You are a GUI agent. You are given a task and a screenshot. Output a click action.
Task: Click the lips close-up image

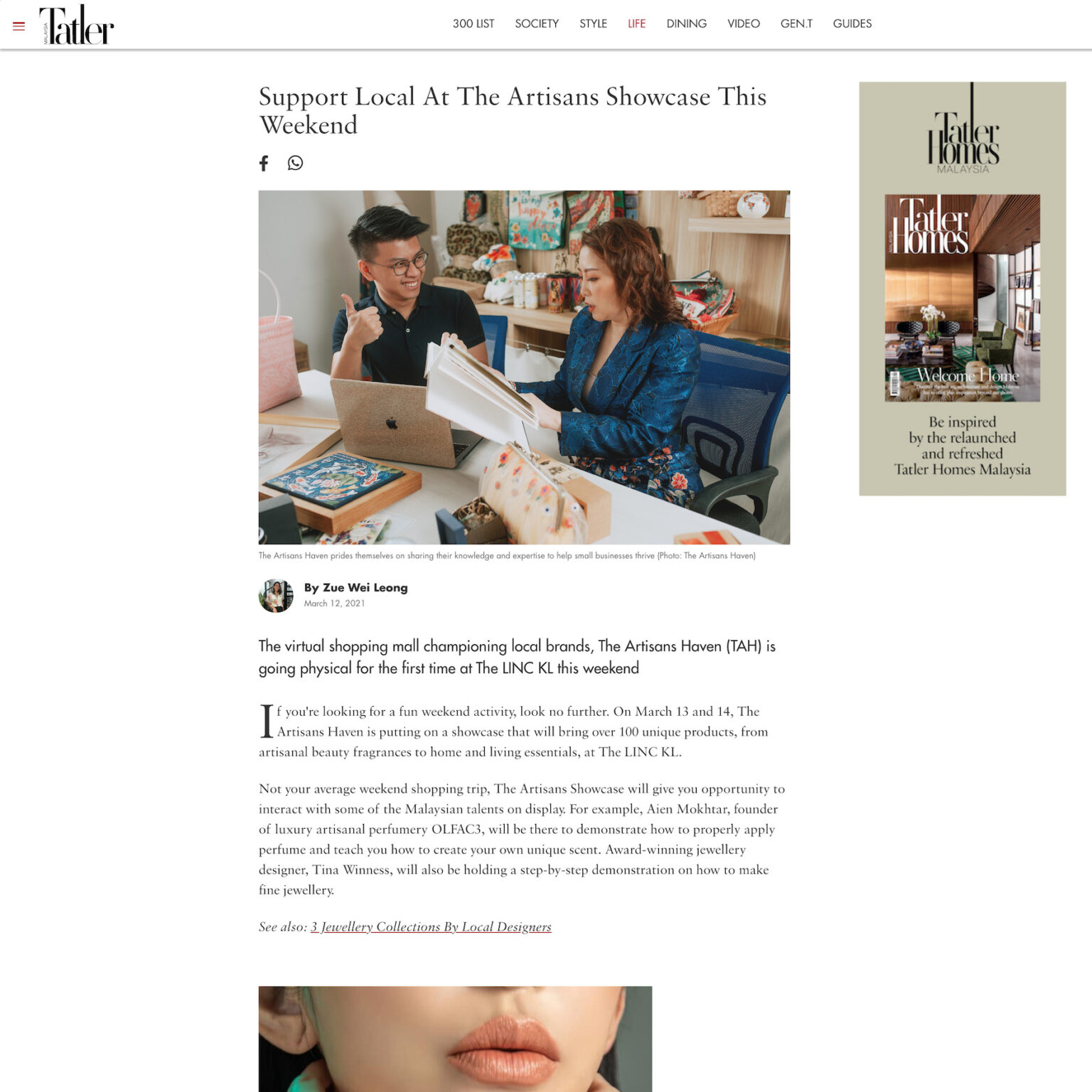(455, 1039)
